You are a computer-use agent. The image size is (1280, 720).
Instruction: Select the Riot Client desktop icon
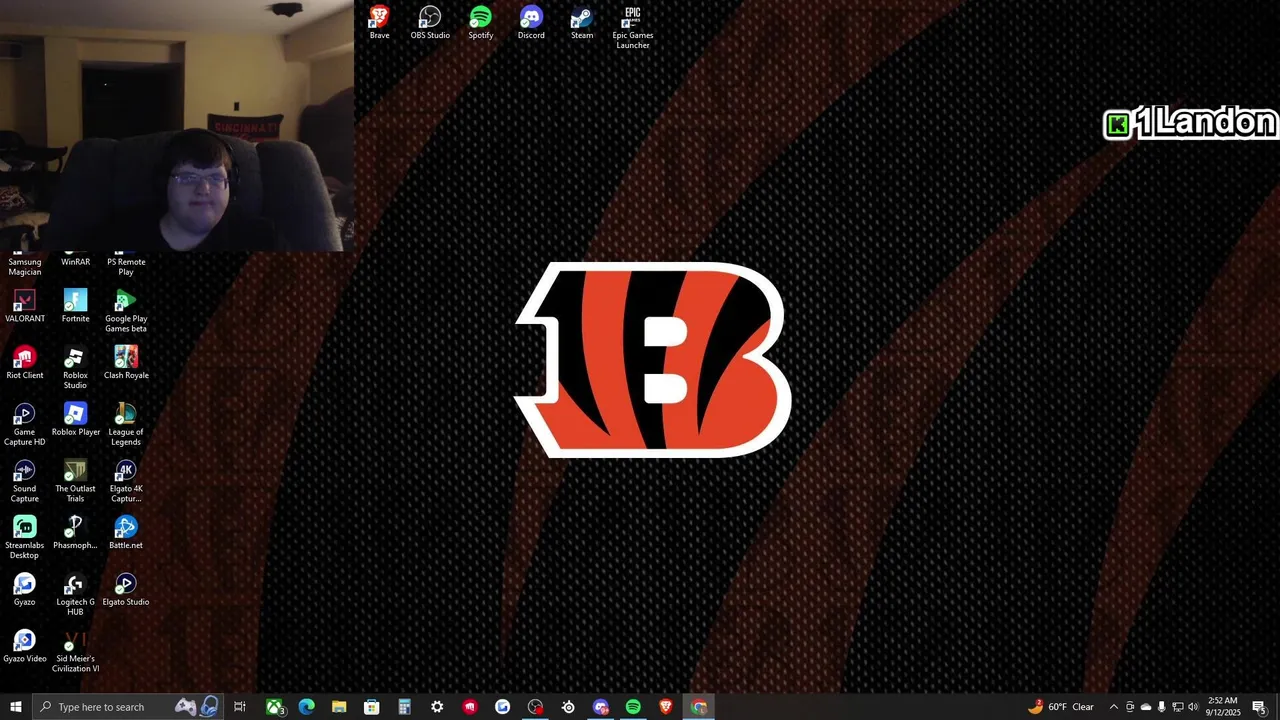25,363
